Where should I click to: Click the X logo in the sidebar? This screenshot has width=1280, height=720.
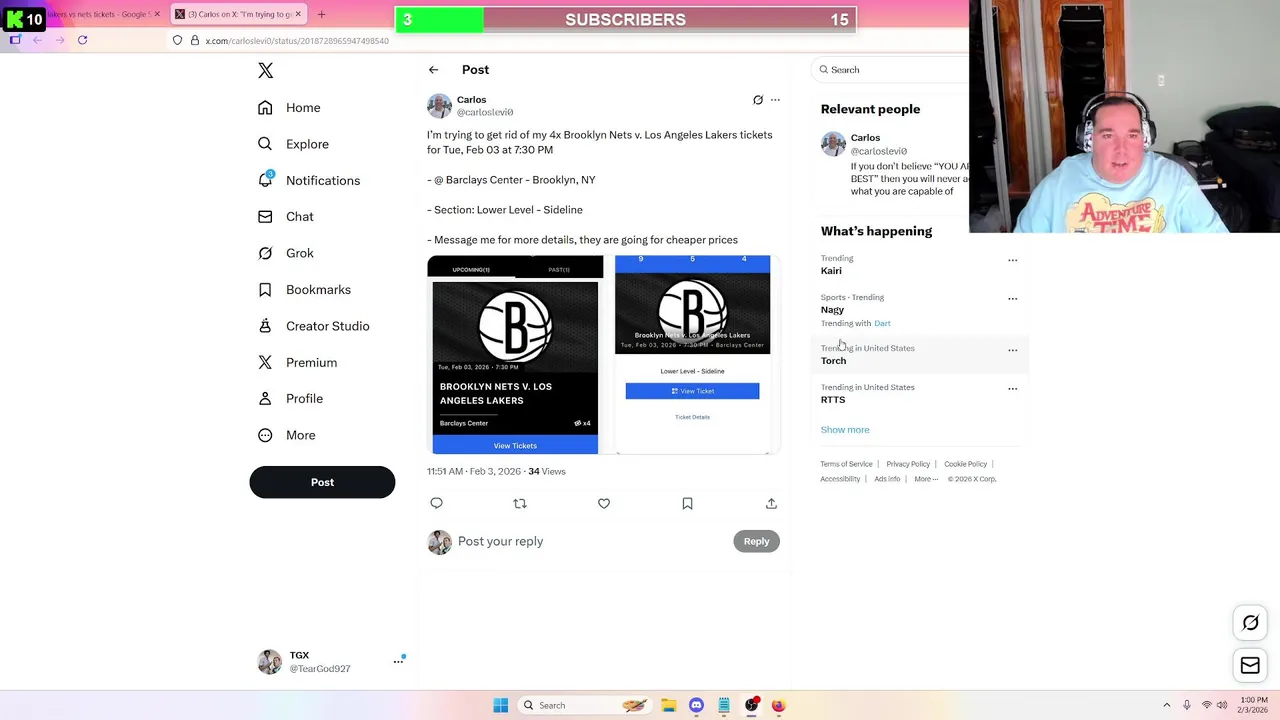coord(265,70)
